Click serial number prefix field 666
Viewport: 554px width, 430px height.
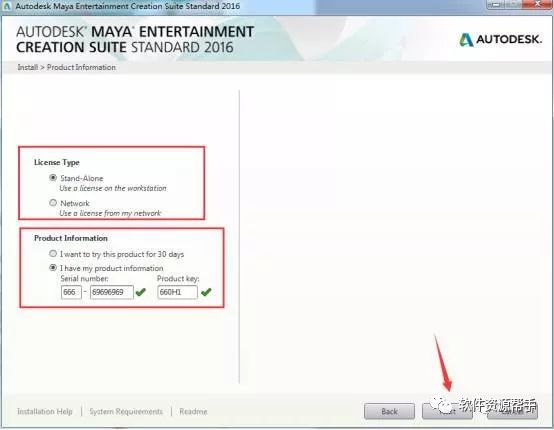(71, 292)
